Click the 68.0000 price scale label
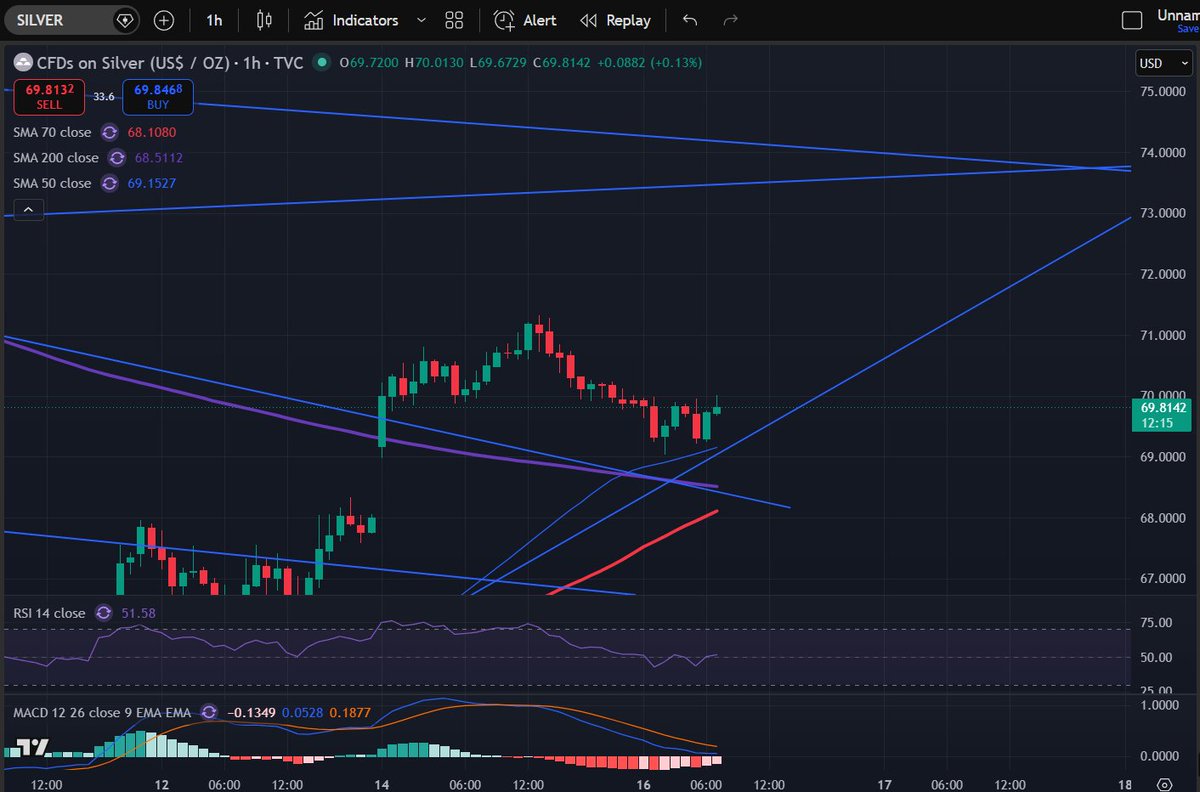 [x=1163, y=518]
